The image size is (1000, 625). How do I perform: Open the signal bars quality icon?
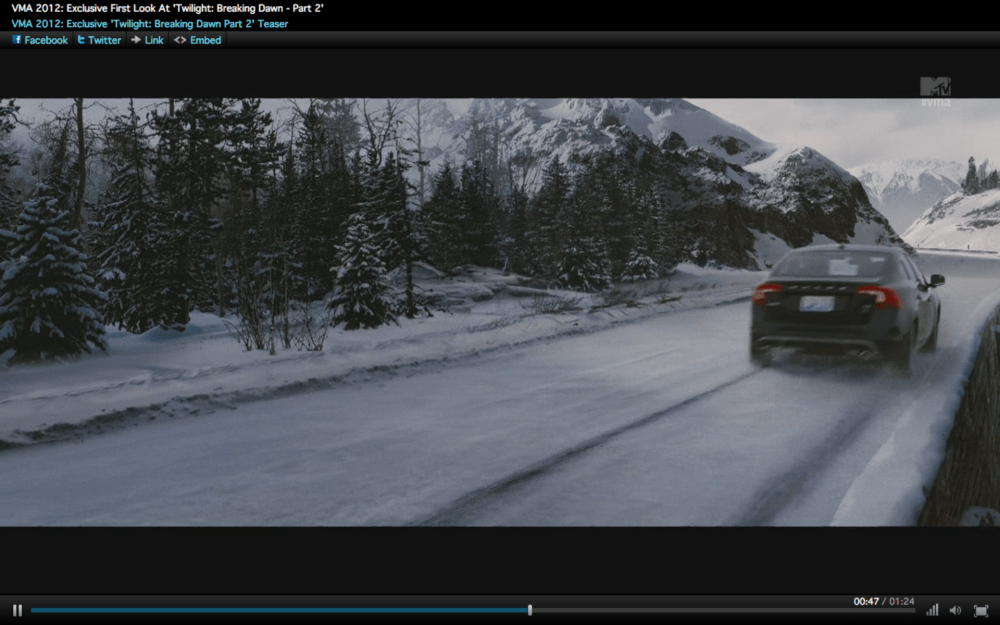point(932,610)
